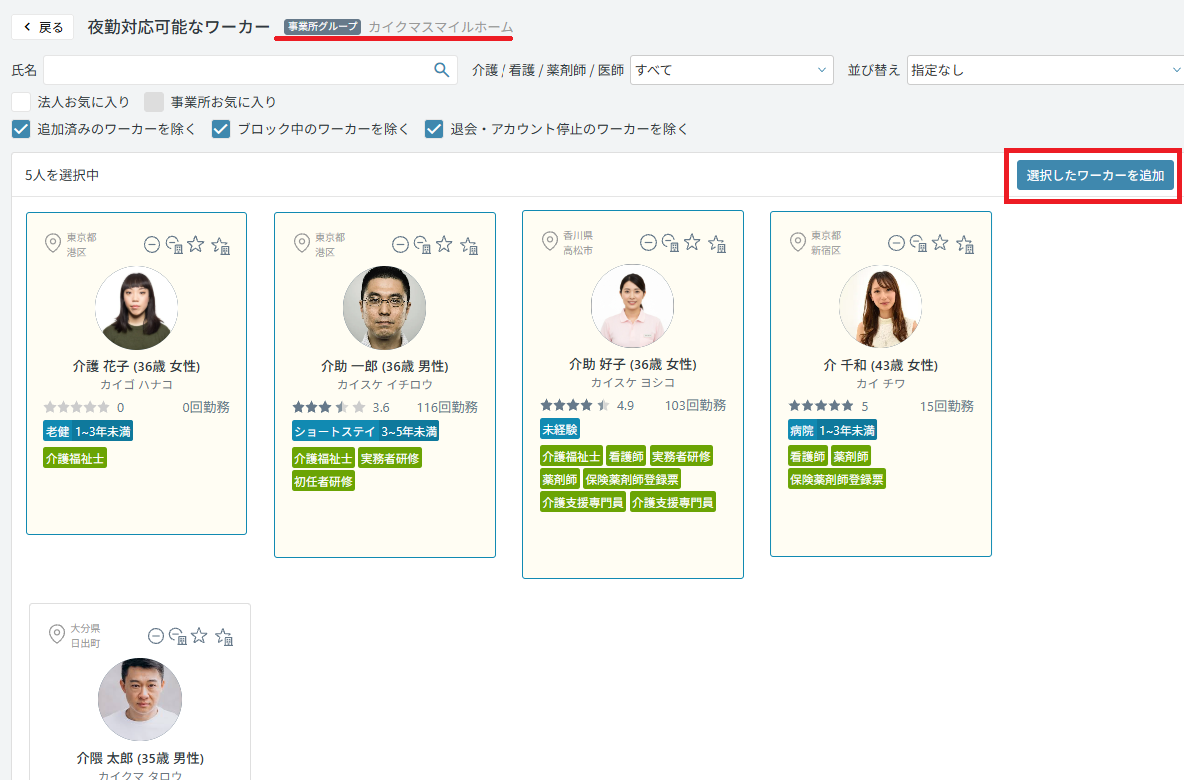Click the 事業所お気に入り checkbox

pos(154,102)
